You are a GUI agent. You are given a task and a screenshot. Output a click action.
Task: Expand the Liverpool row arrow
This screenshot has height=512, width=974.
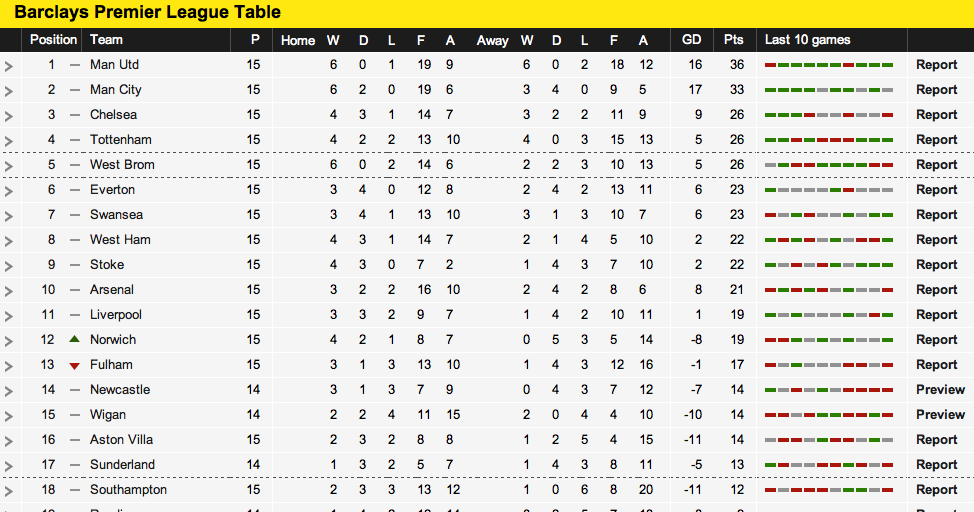pyautogui.click(x=9, y=316)
